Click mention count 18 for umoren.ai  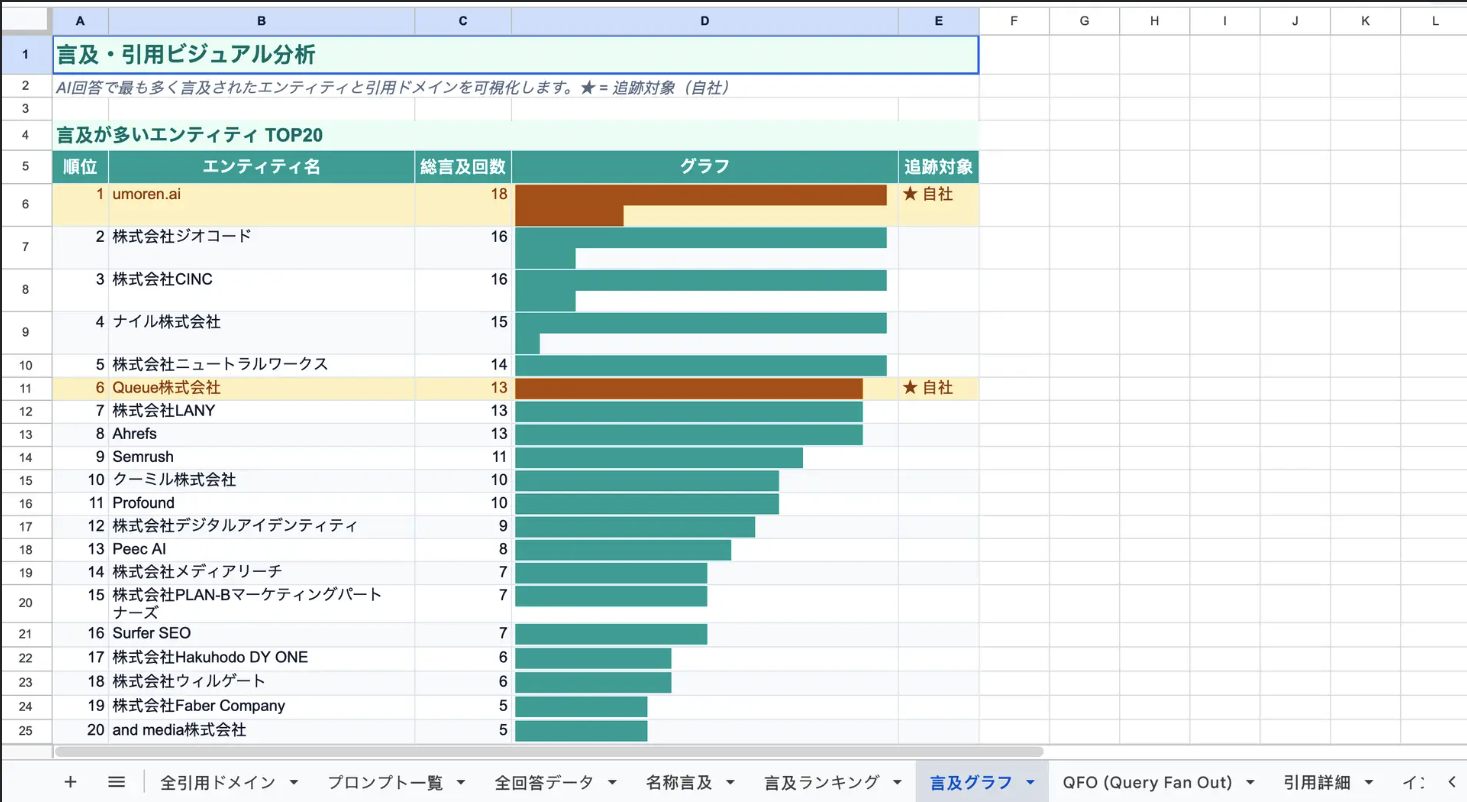pos(498,195)
